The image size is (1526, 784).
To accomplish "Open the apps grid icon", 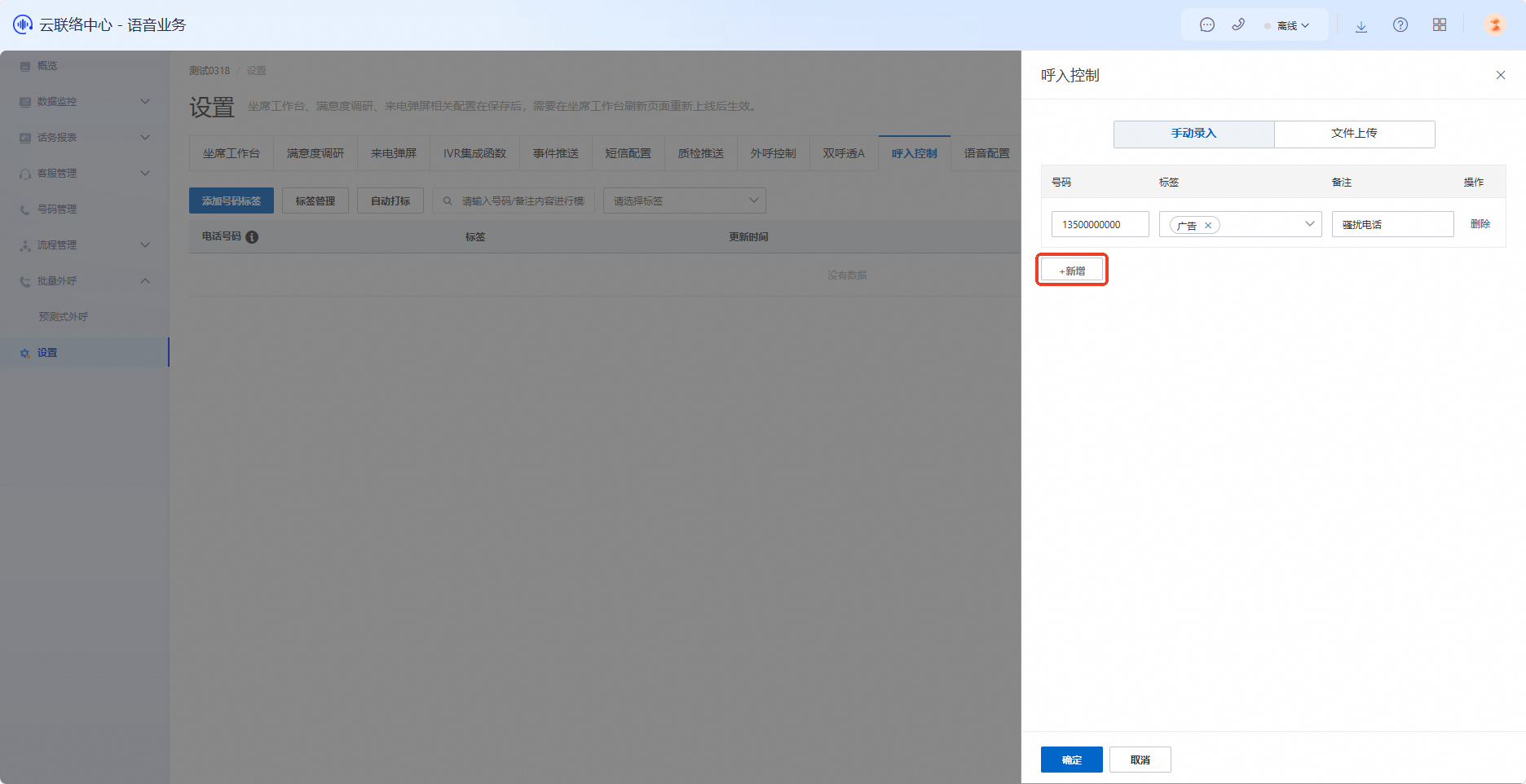I will click(1440, 25).
